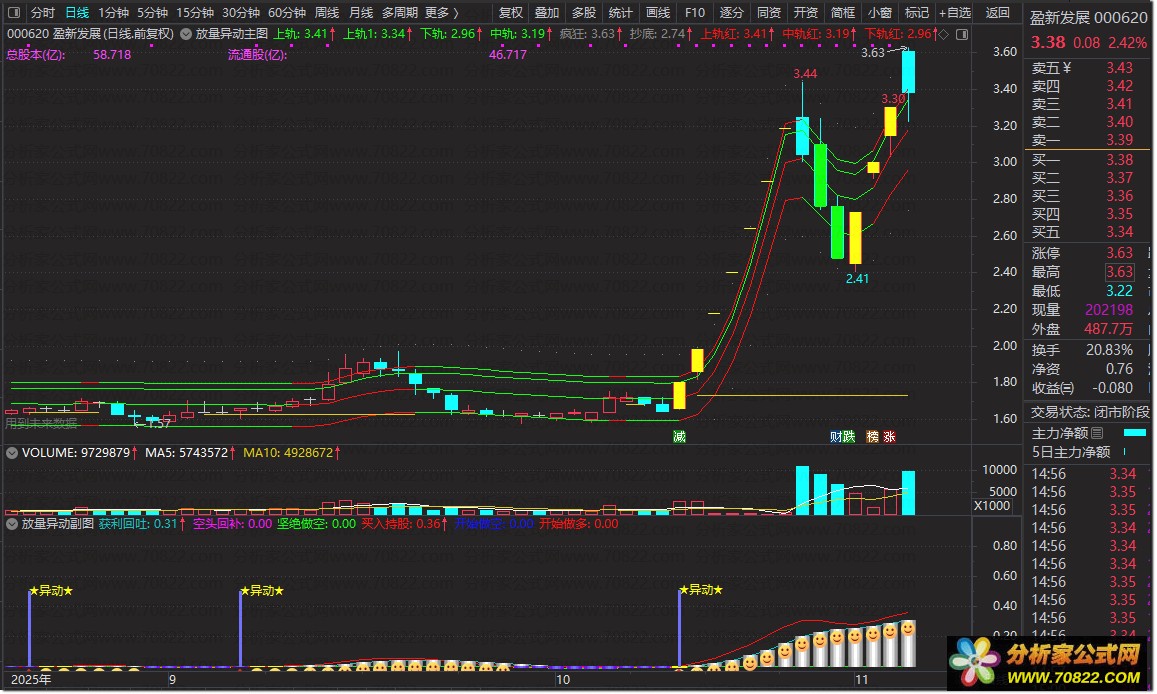Click the tall cyan latest candlestick
This screenshot has height=694, width=1157.
click(x=908, y=72)
